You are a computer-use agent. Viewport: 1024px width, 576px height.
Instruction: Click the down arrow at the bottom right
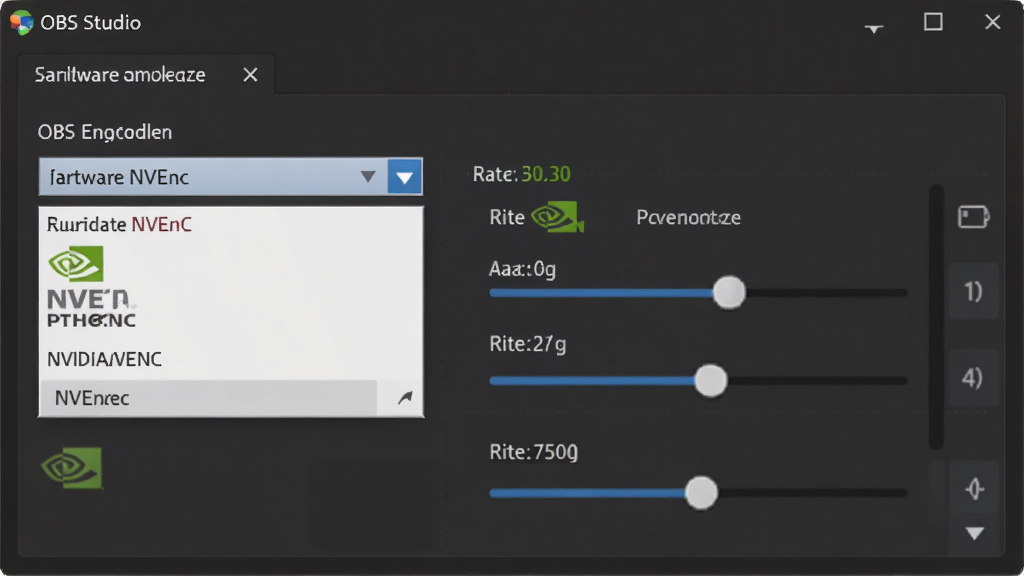coord(975,534)
